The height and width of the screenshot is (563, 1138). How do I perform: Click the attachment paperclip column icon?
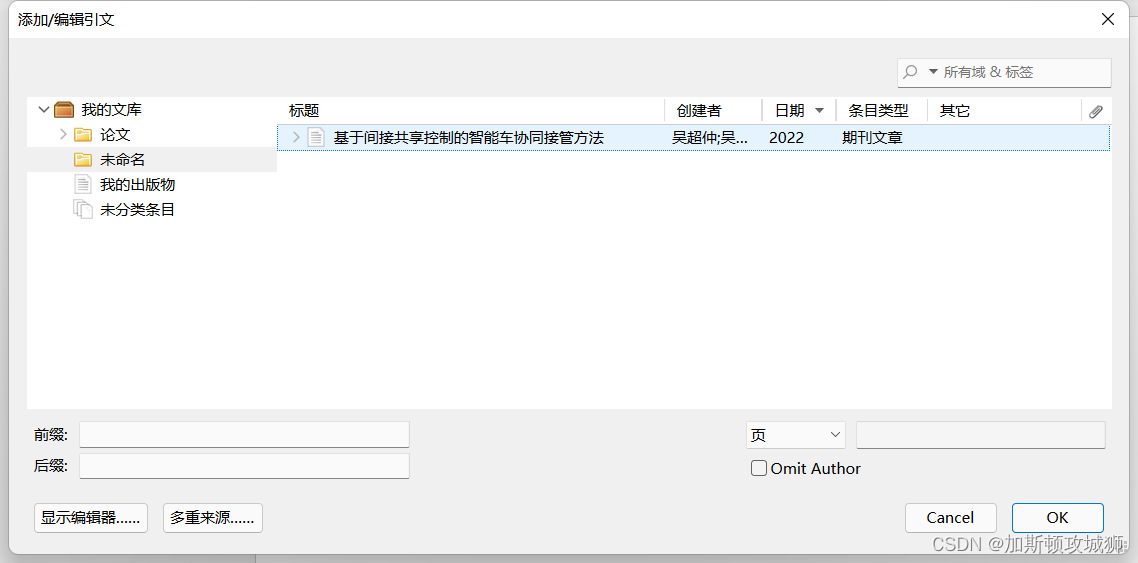click(x=1096, y=111)
